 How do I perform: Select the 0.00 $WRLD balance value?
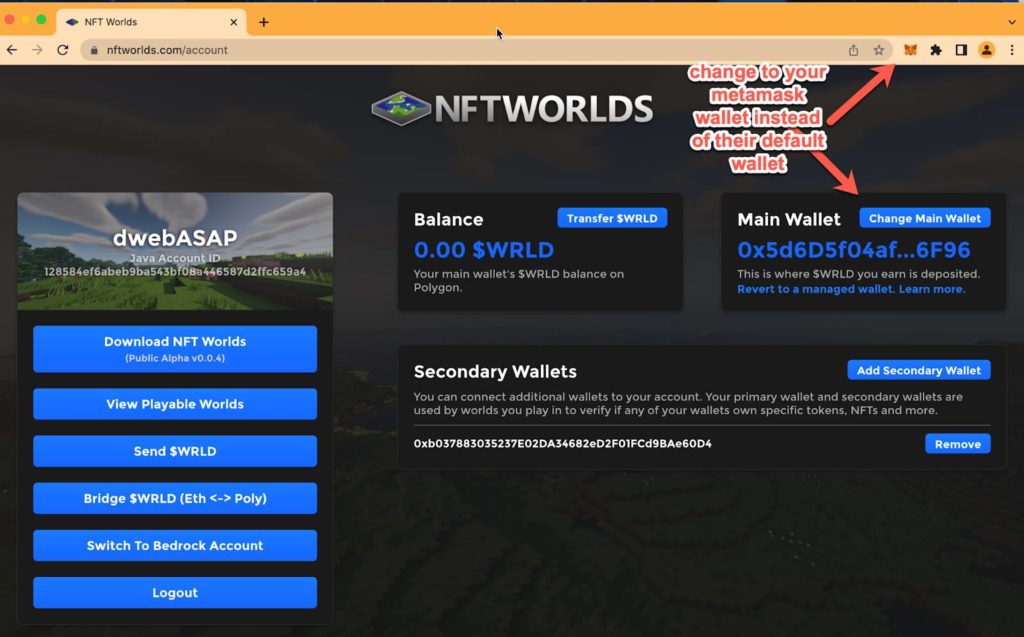(484, 250)
